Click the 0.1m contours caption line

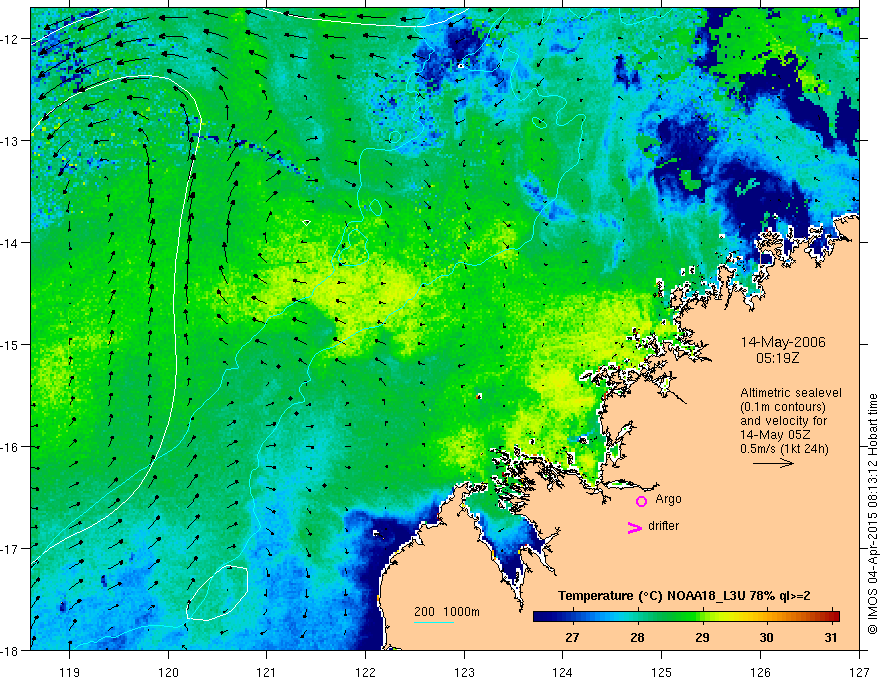tap(783, 407)
